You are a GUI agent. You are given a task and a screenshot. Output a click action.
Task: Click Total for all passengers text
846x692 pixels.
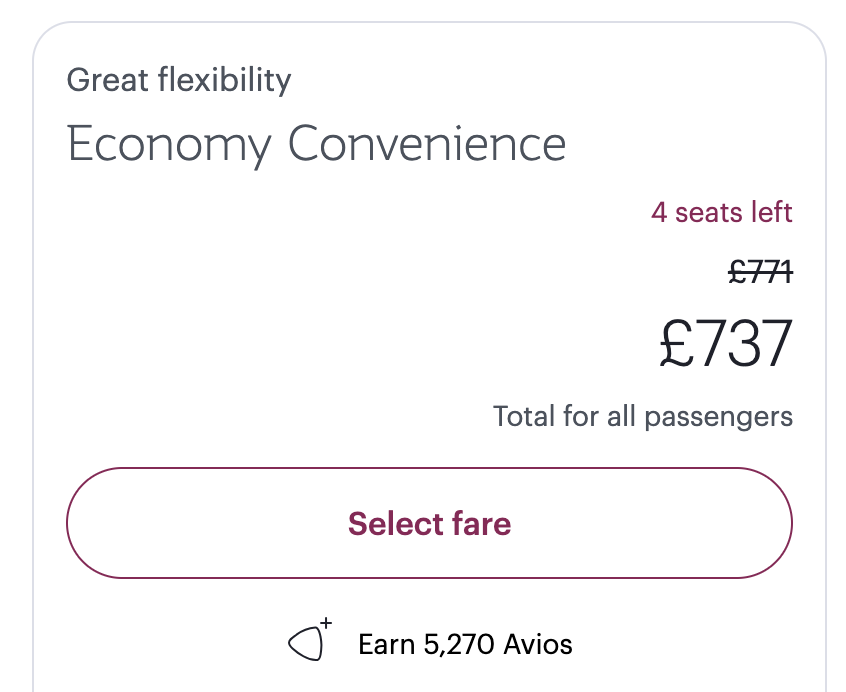[x=642, y=416]
